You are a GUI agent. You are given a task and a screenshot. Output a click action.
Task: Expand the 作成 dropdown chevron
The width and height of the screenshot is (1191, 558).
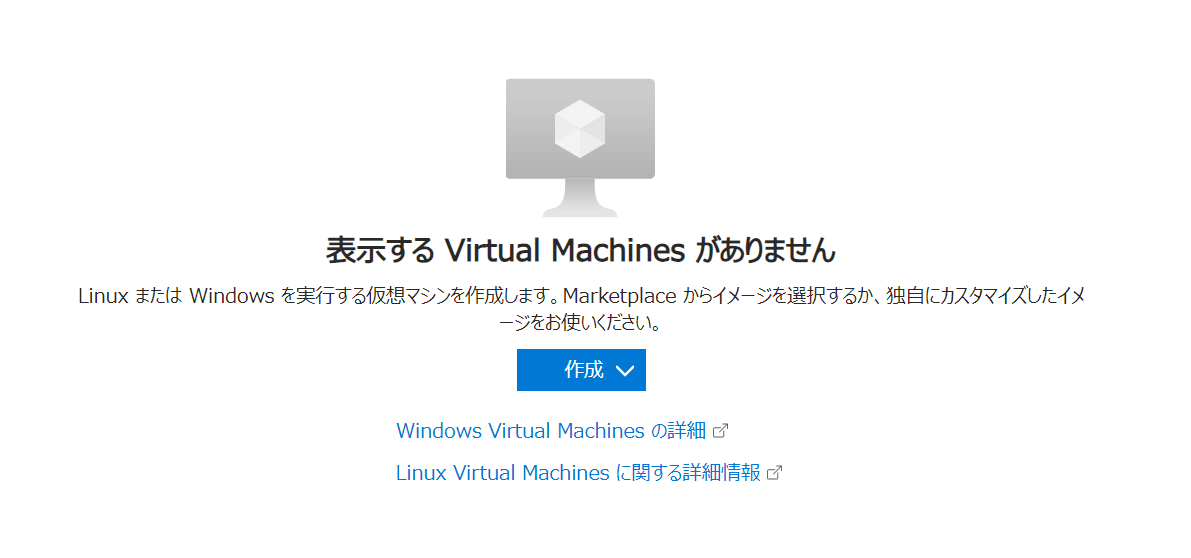(624, 370)
